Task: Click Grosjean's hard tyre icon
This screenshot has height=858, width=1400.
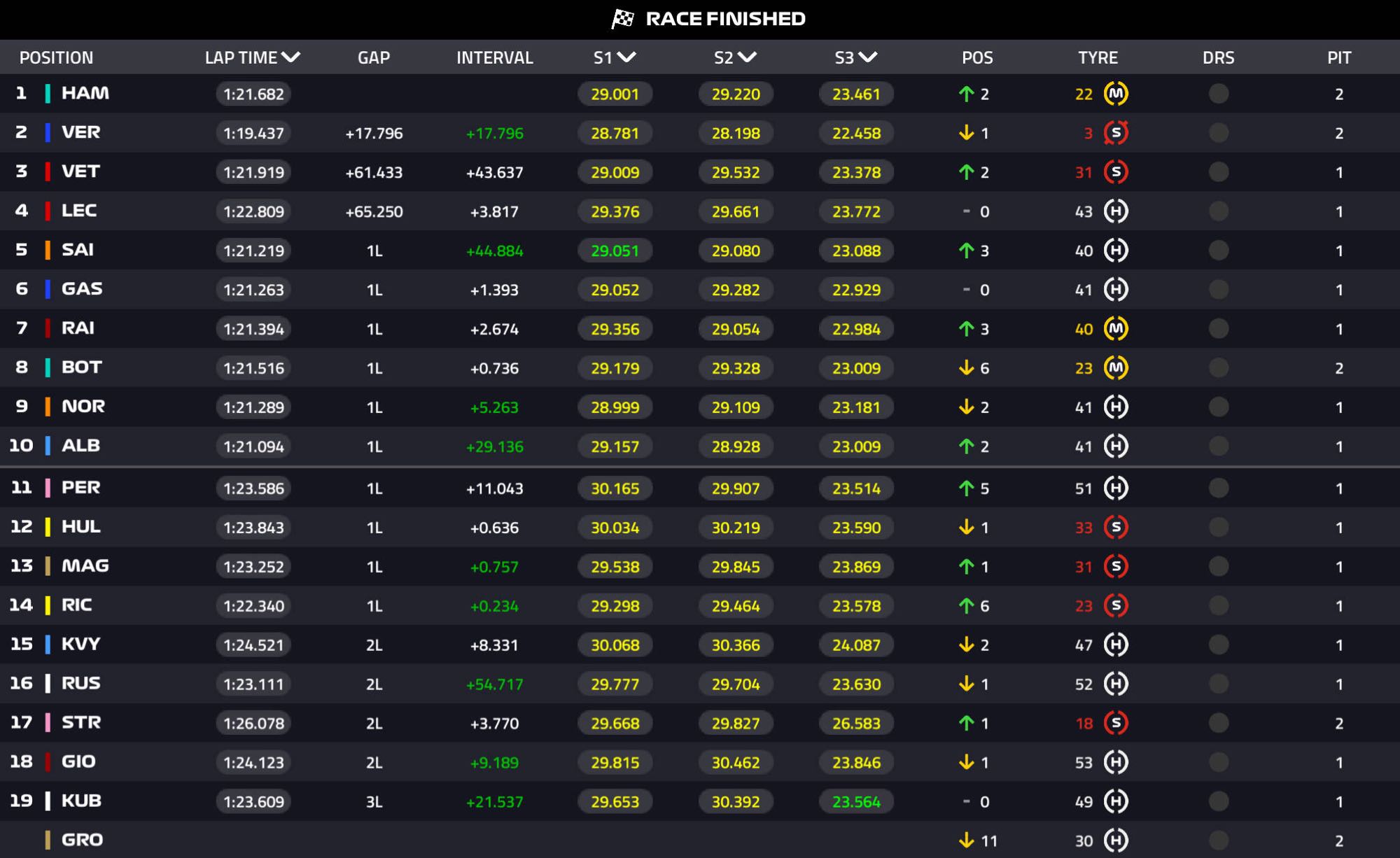Action: 1116,841
